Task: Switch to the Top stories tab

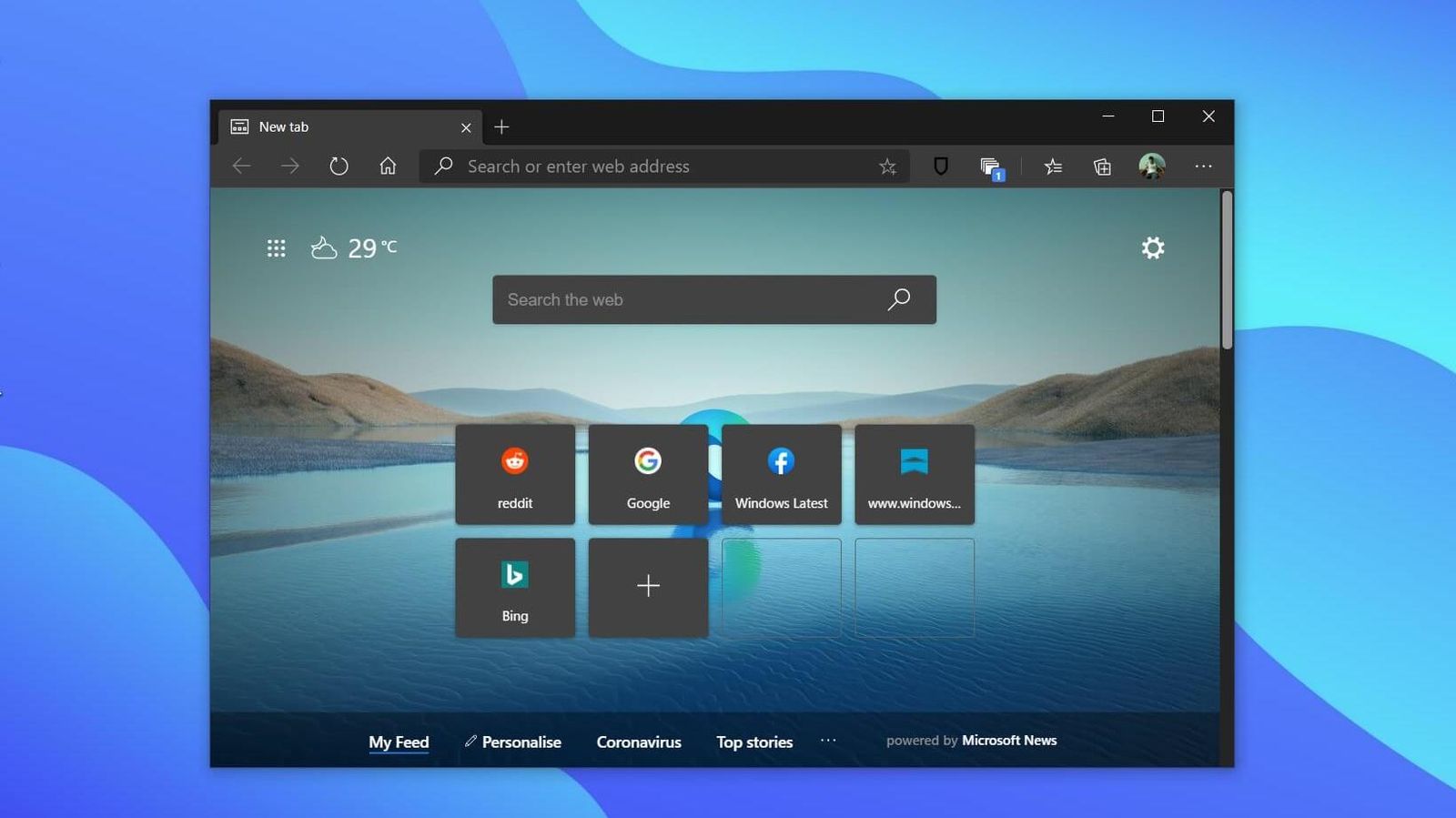Action: (x=754, y=742)
